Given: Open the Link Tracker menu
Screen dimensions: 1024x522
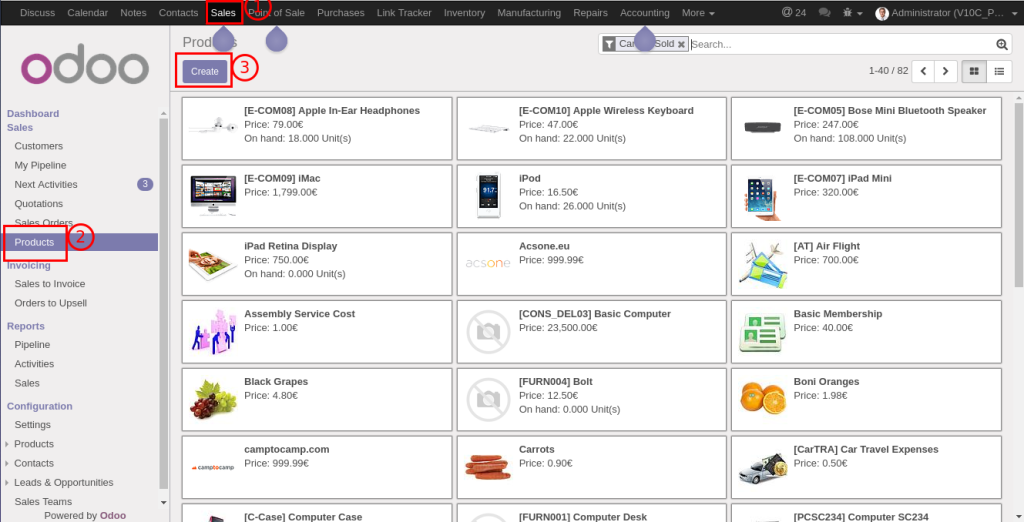Looking at the screenshot, I should (x=404, y=12).
